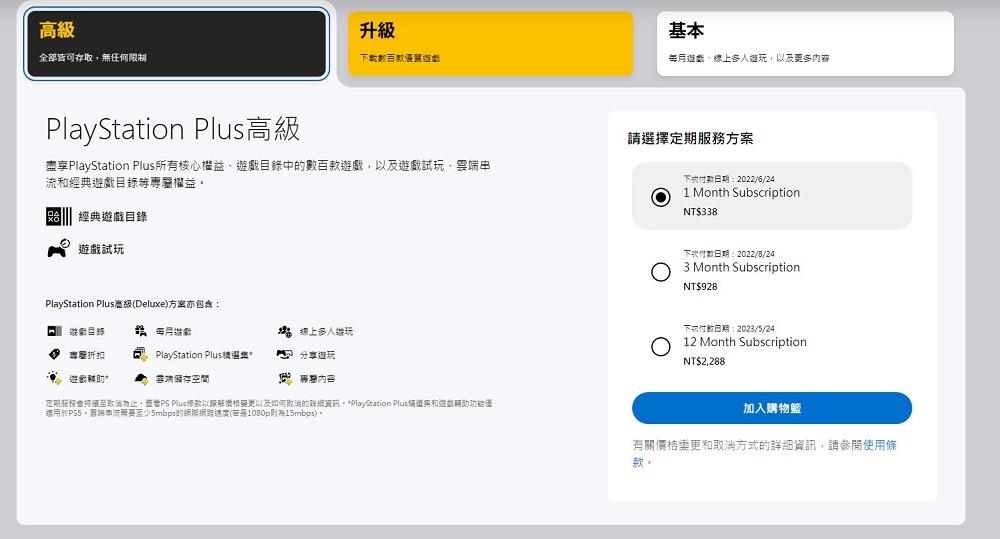Click the 每月遊戲、線上多人遊玩 subtitle in 基本 card

click(x=749, y=58)
